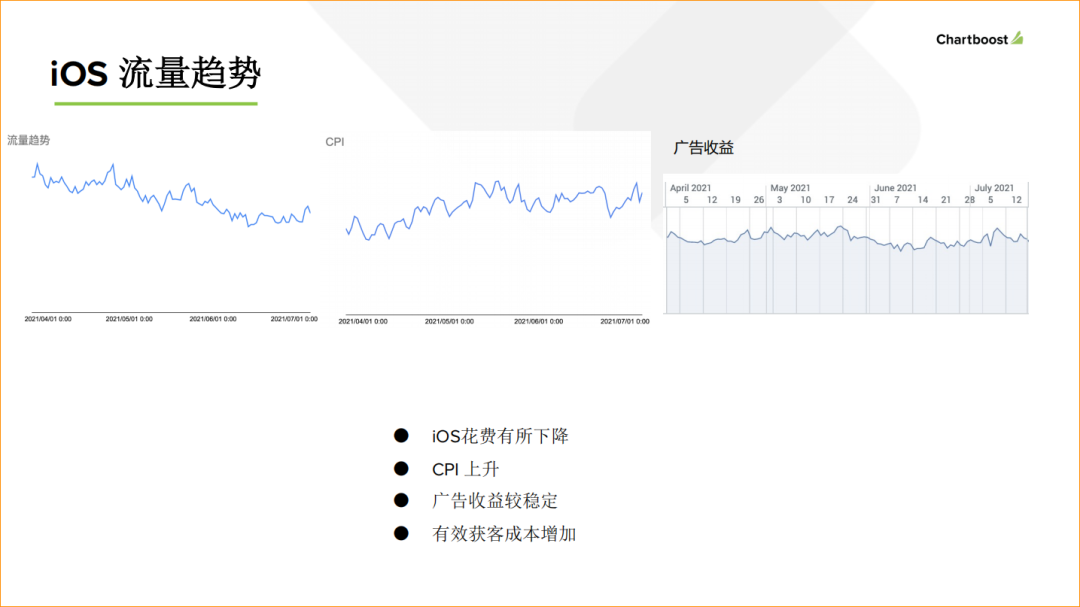Select the CPI chart title label
The width and height of the screenshot is (1080, 607).
334,141
